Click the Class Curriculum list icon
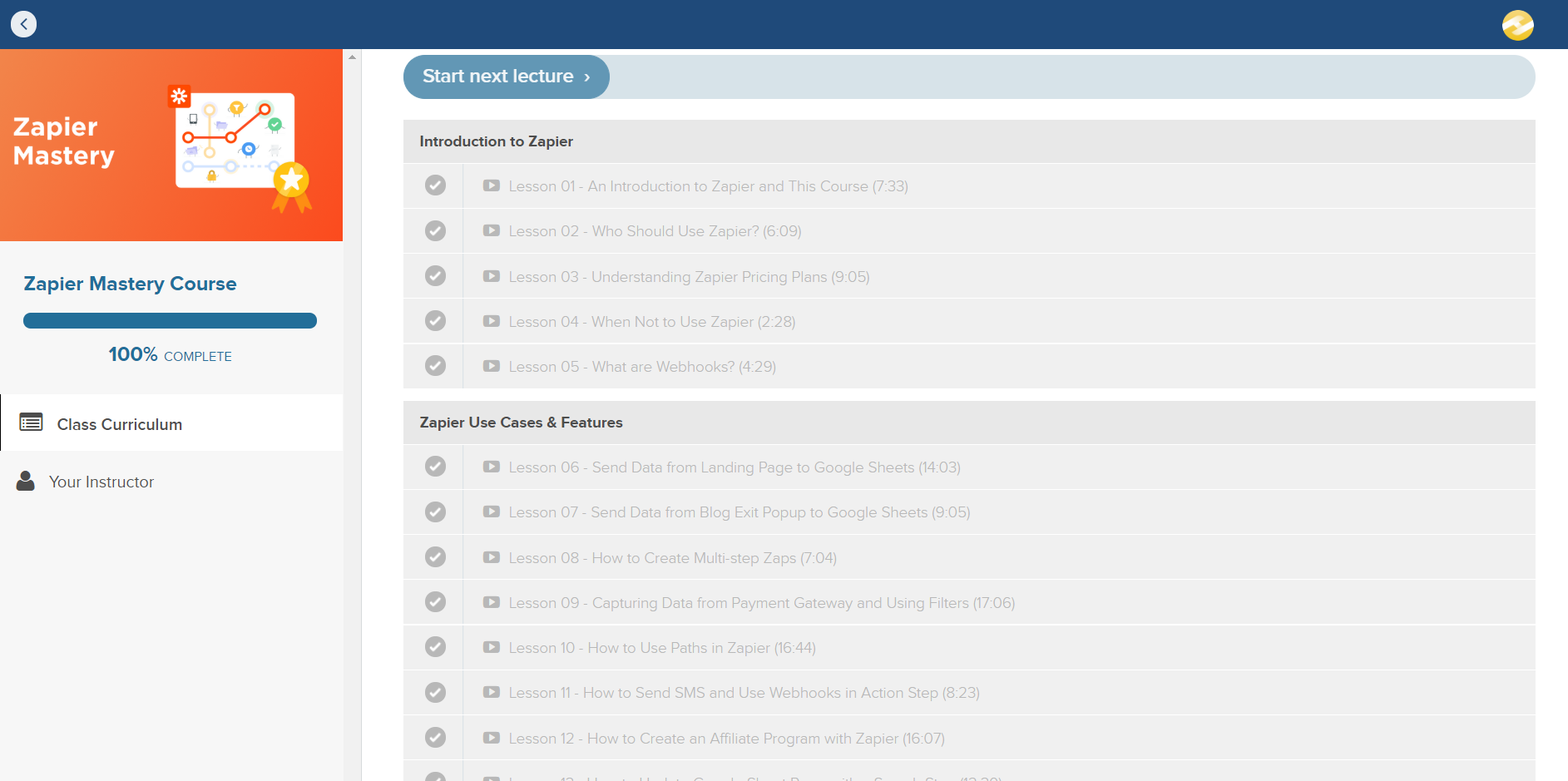The height and width of the screenshot is (781, 1568). click(32, 423)
